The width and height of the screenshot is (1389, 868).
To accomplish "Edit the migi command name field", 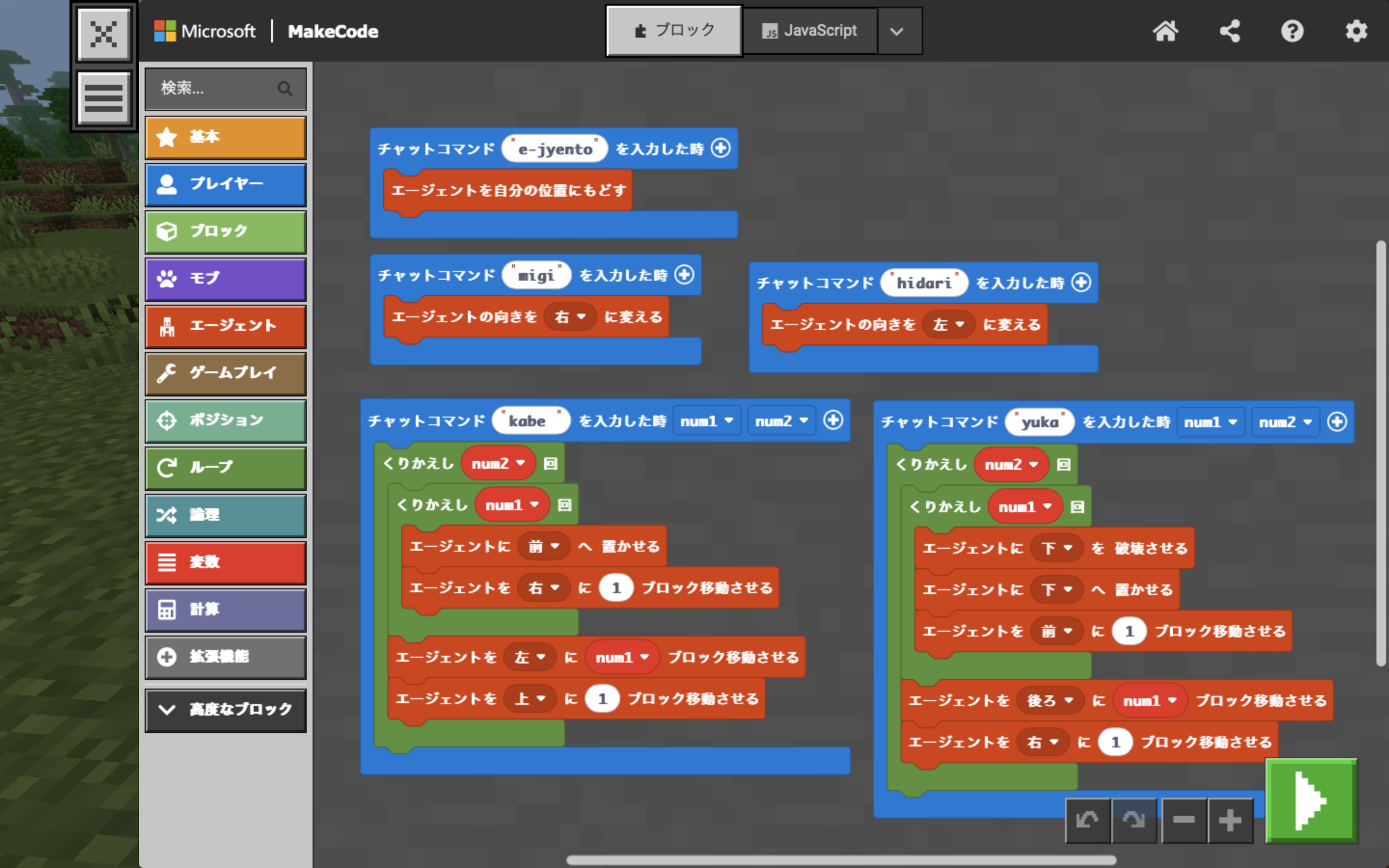I will 537,275.
